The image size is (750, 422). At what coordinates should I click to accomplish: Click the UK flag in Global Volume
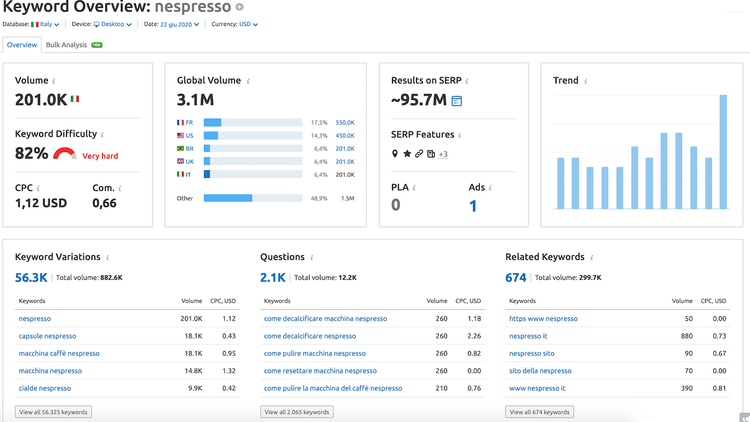click(x=180, y=161)
